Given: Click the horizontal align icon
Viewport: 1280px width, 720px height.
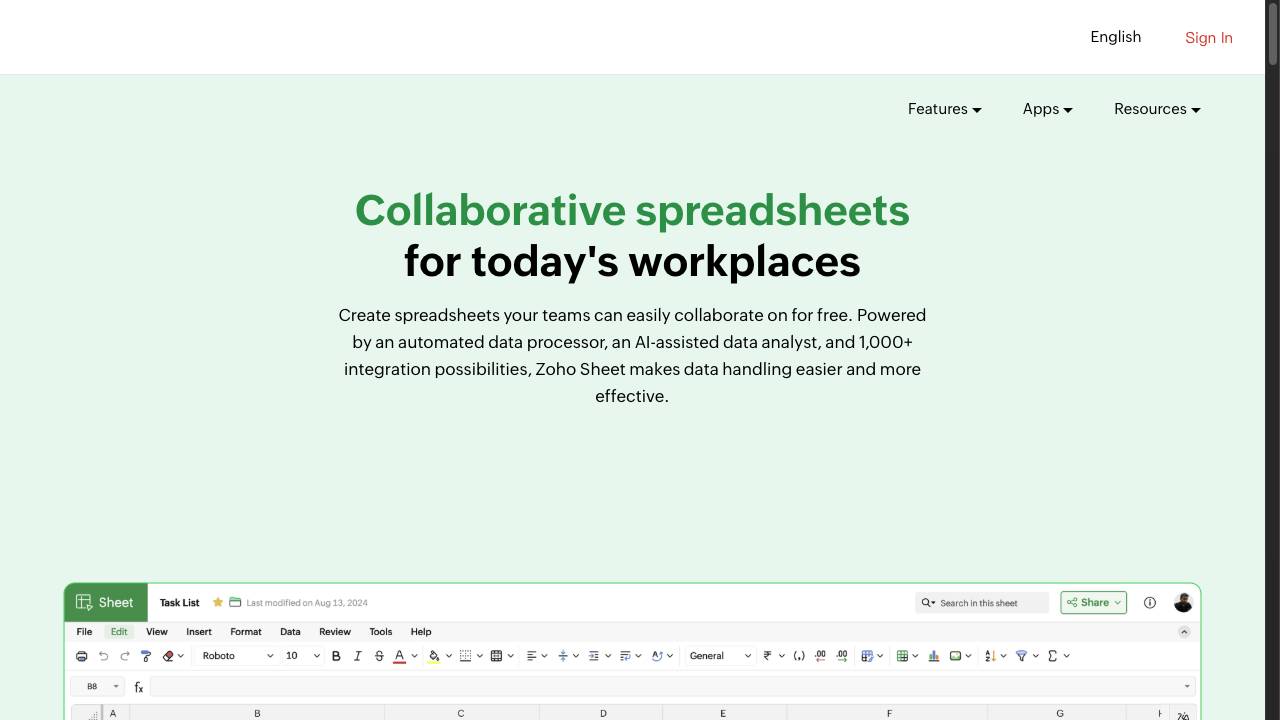Looking at the screenshot, I should coord(531,656).
